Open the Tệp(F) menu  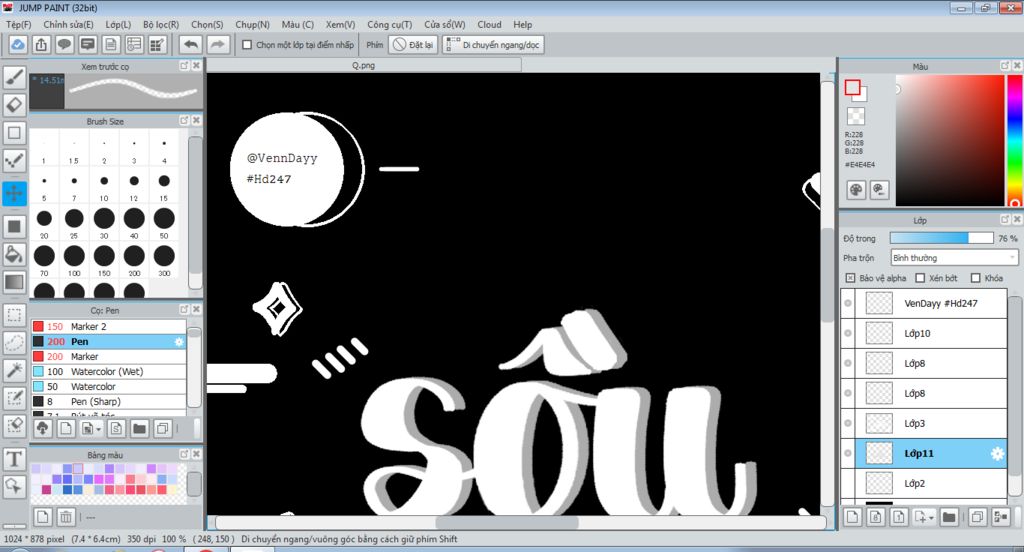point(18,24)
